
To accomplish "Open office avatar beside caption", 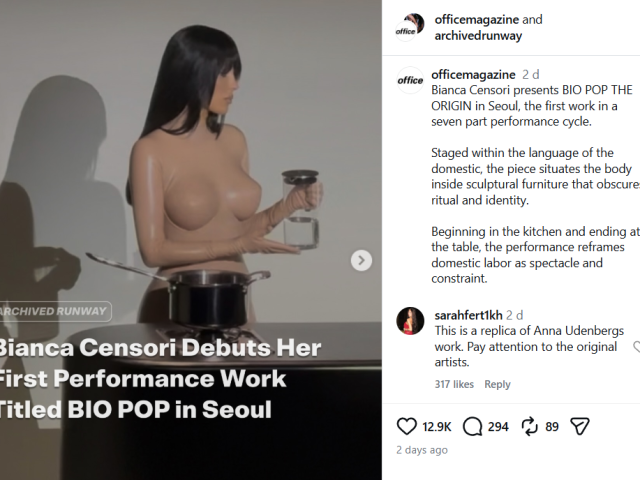I will 410,80.
